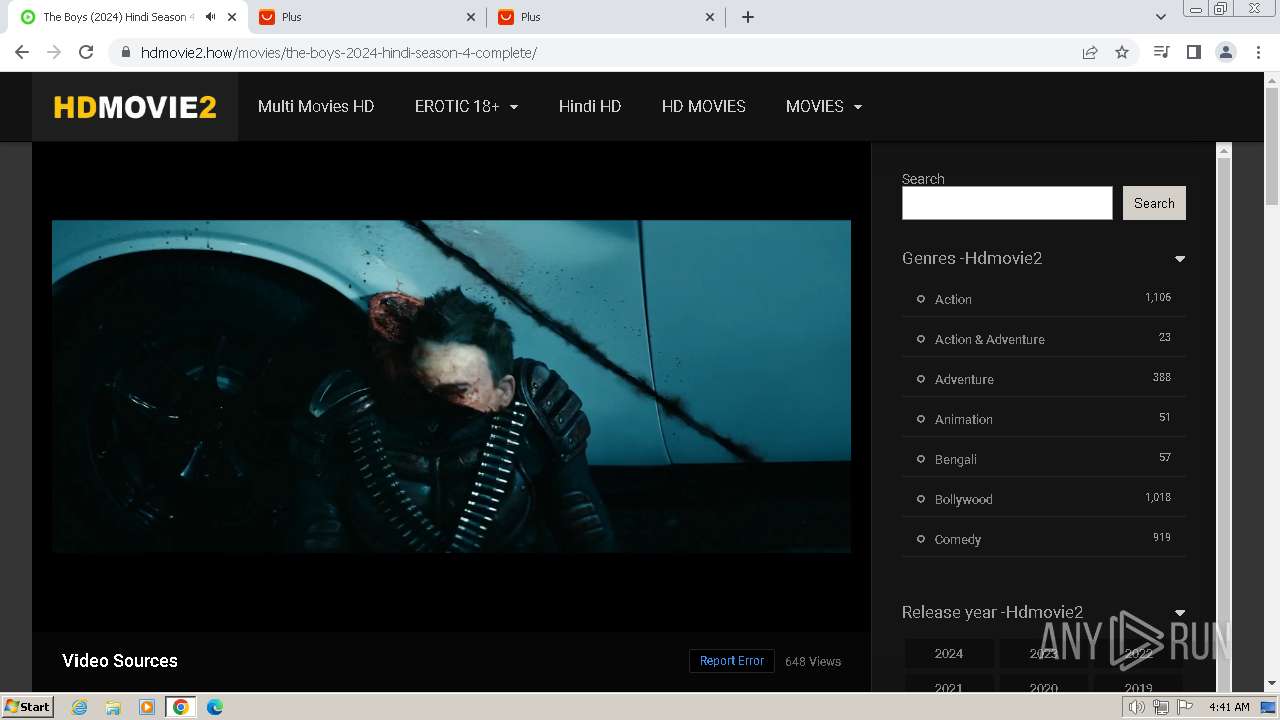Open tab search chevron
The height and width of the screenshot is (720, 1280).
click(1161, 17)
